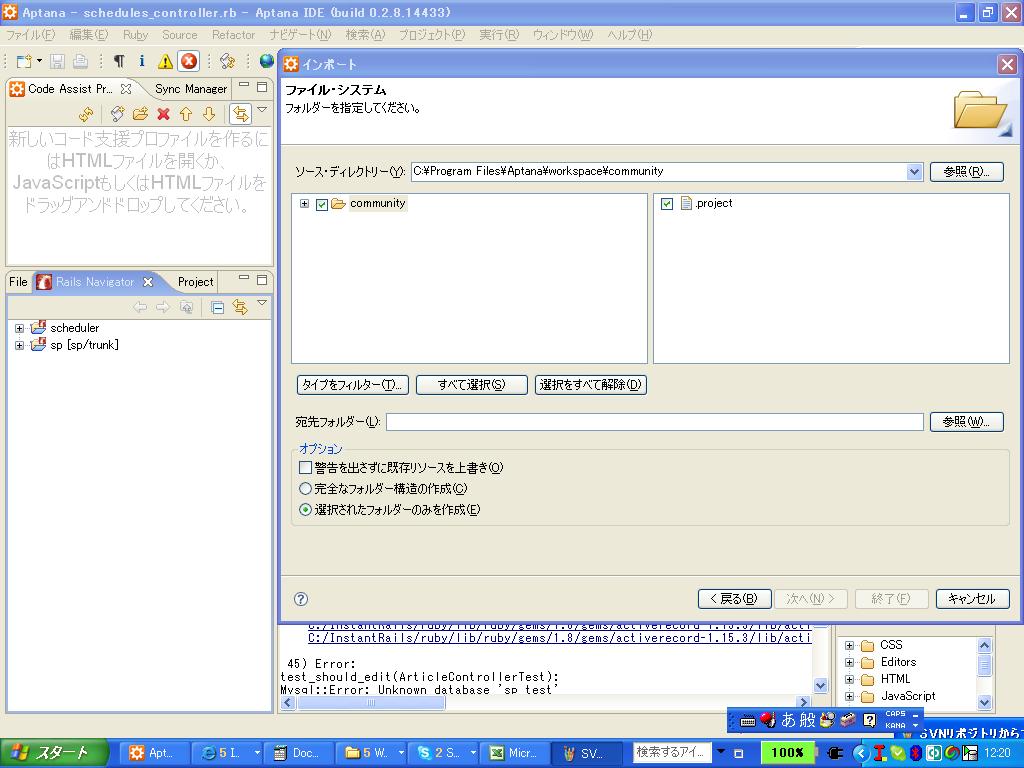
Task: Expand the CSS folder node
Action: 850,646
